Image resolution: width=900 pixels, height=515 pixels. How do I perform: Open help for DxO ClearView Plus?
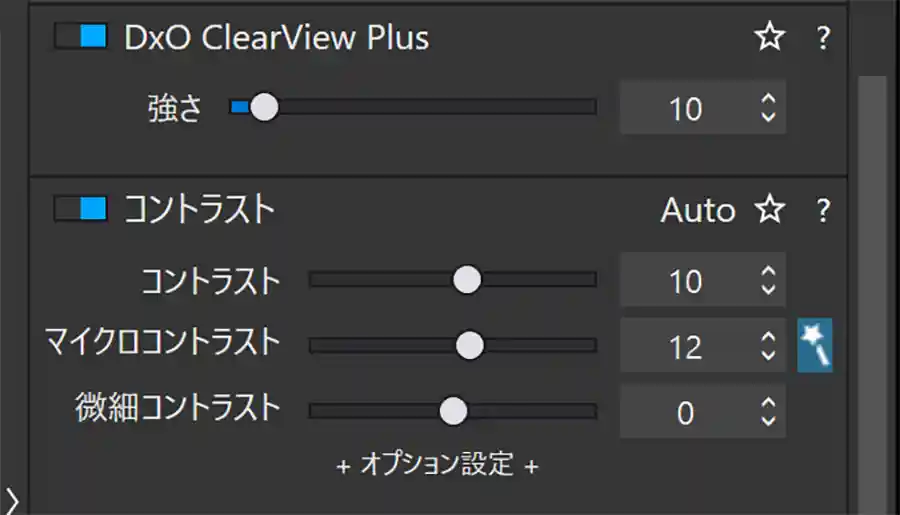(x=823, y=38)
